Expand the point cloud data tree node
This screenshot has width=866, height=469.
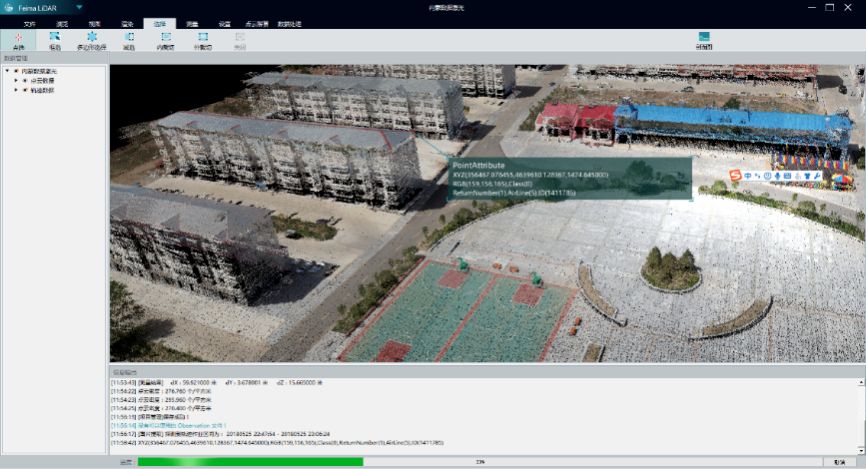click(15, 80)
